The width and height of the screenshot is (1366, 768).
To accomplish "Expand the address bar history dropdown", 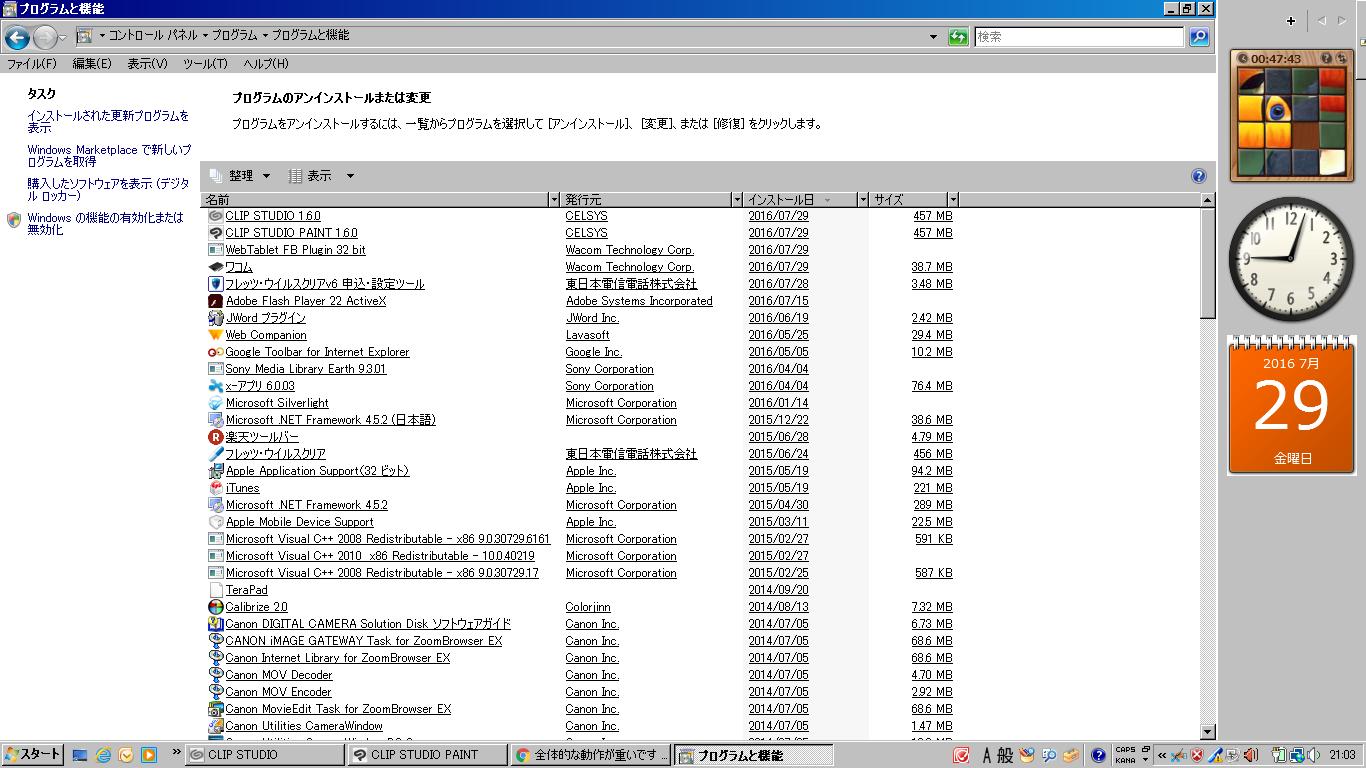I will point(934,37).
